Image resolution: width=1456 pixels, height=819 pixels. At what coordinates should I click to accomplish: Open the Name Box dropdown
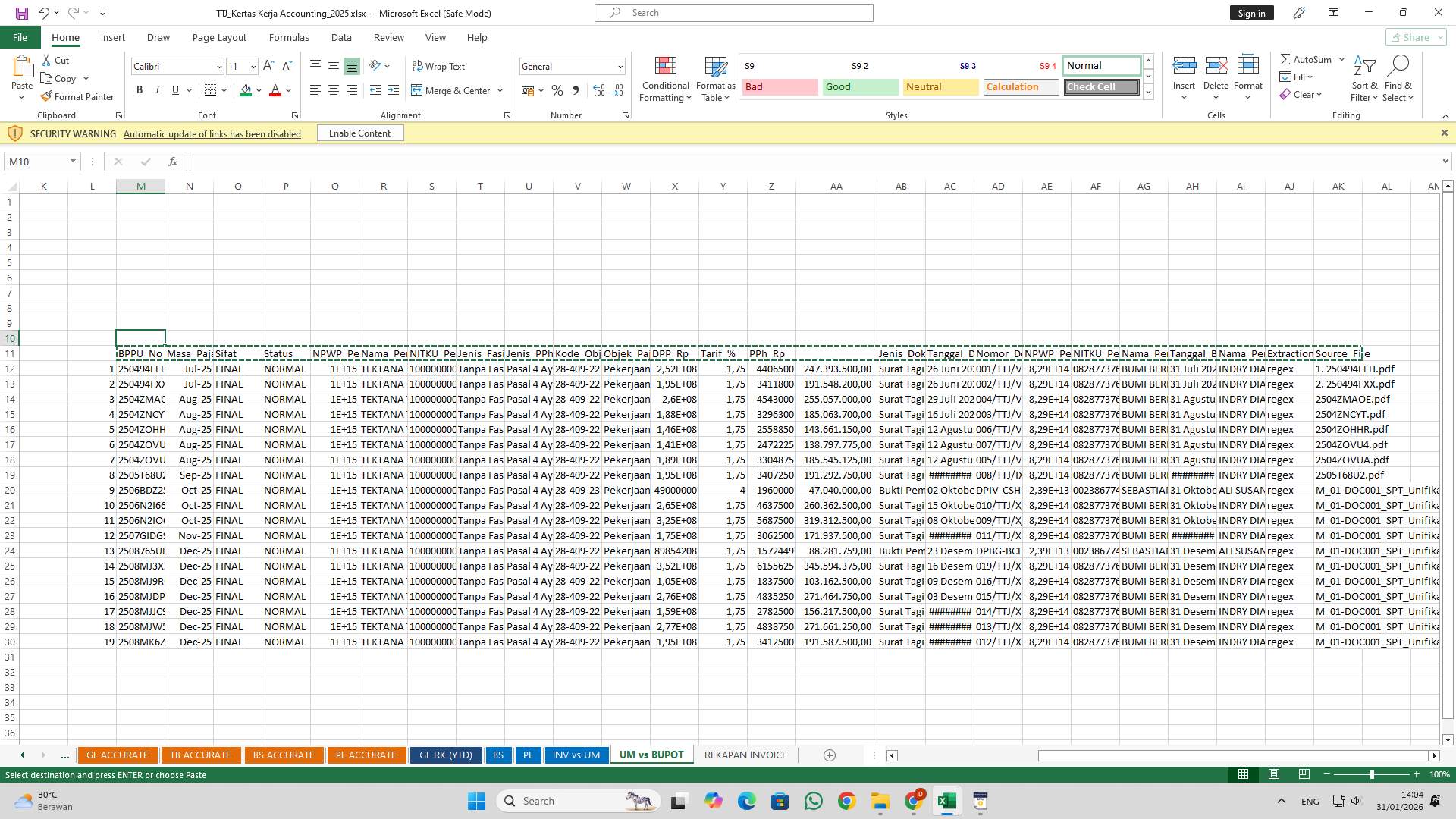(72, 161)
